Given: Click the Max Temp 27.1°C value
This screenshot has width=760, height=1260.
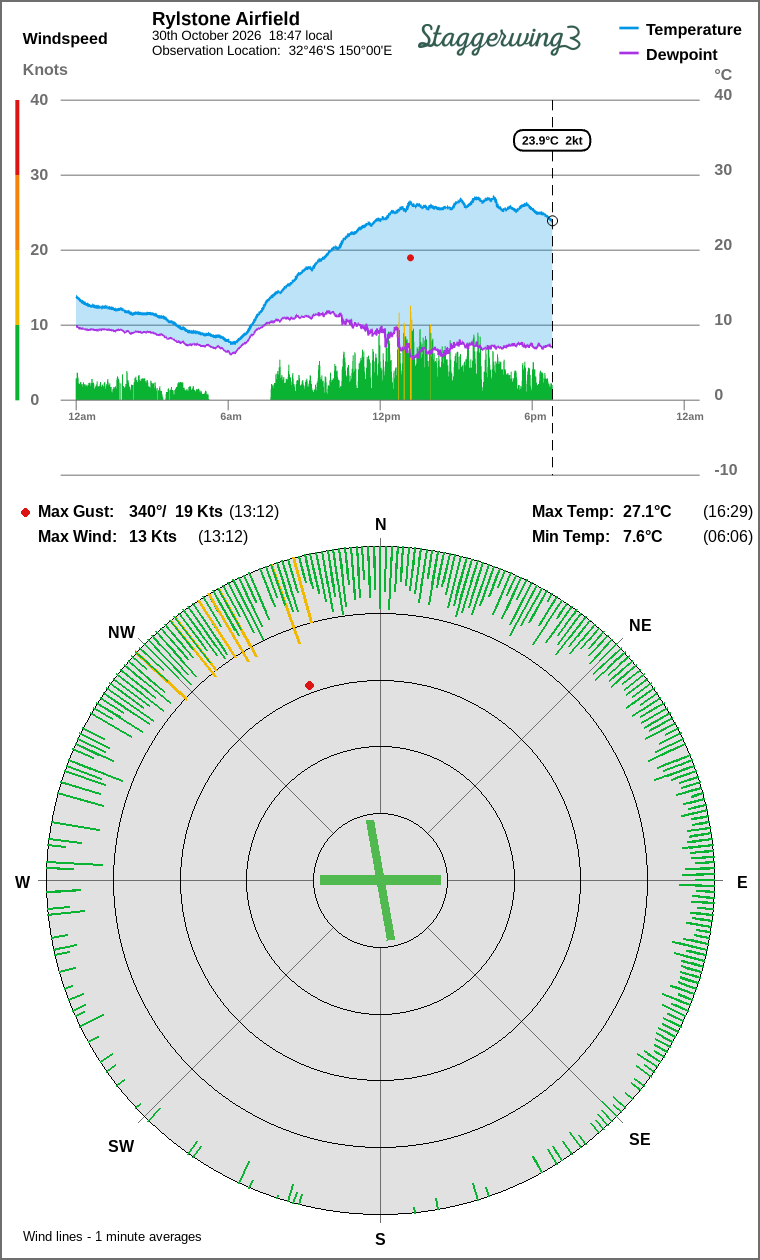Looking at the screenshot, I should tap(647, 512).
